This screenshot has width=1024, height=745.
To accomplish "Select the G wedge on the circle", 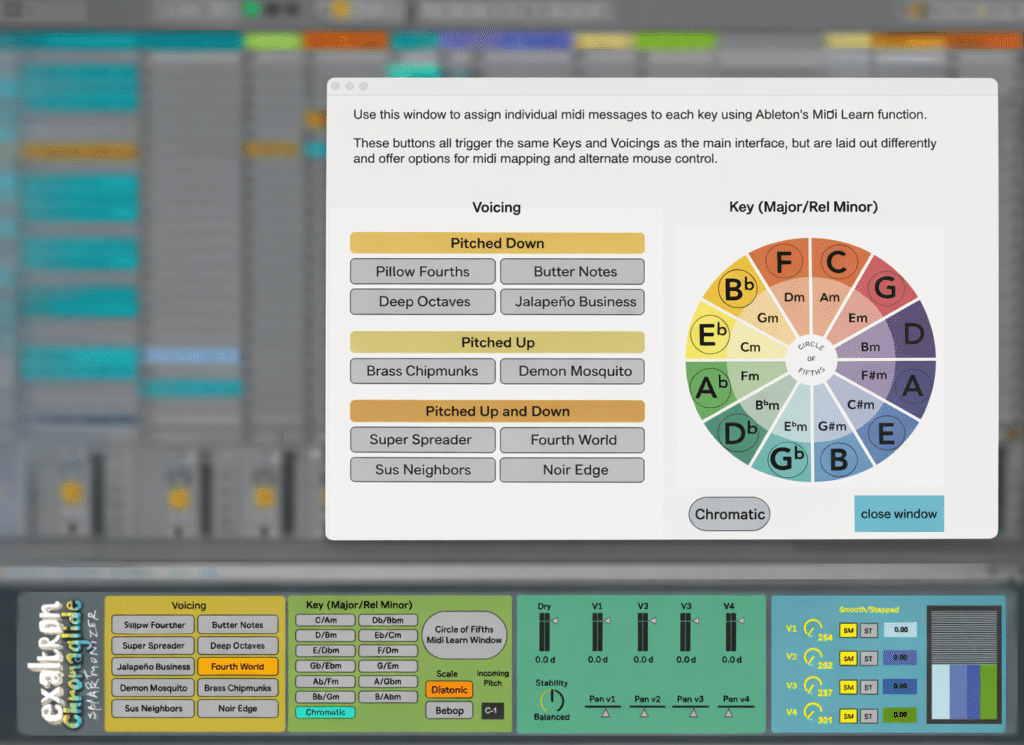I will (883, 289).
